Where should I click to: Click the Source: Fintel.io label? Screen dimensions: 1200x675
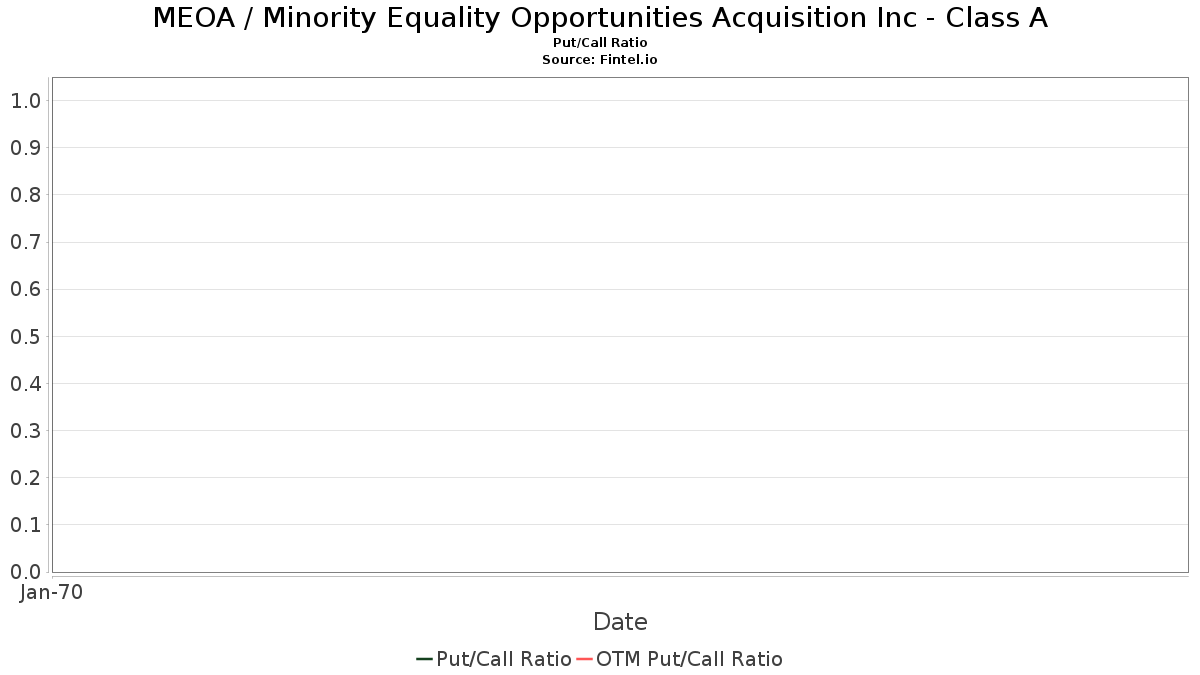(600, 60)
